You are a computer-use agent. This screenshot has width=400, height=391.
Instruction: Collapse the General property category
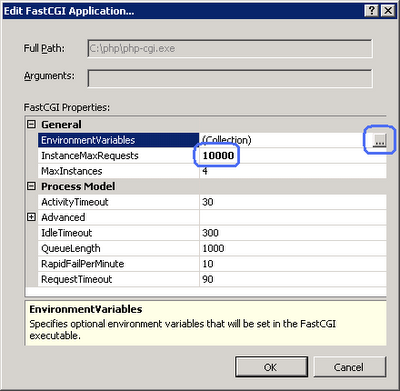(31, 124)
